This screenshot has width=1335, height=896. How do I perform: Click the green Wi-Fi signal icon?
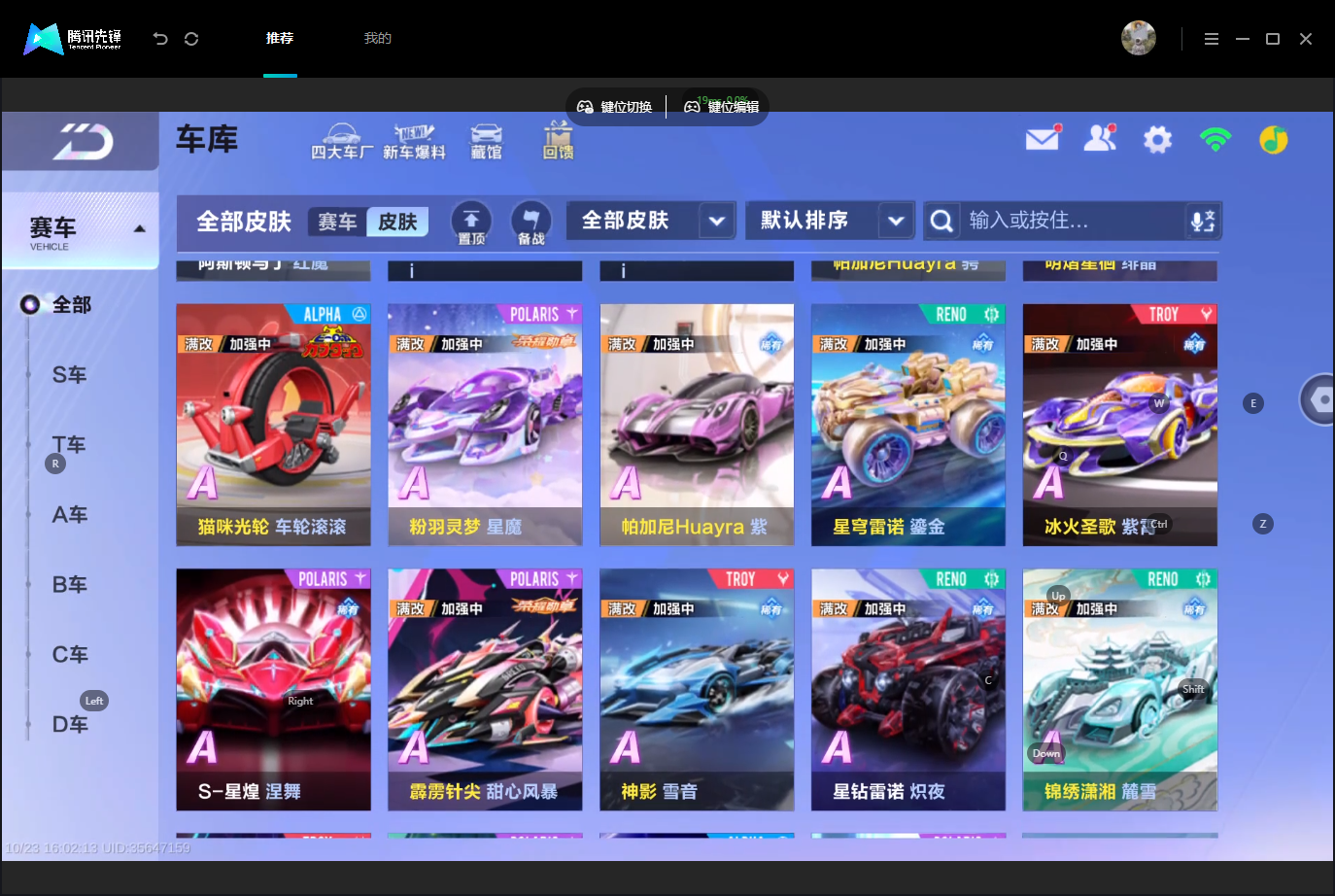(x=1215, y=140)
